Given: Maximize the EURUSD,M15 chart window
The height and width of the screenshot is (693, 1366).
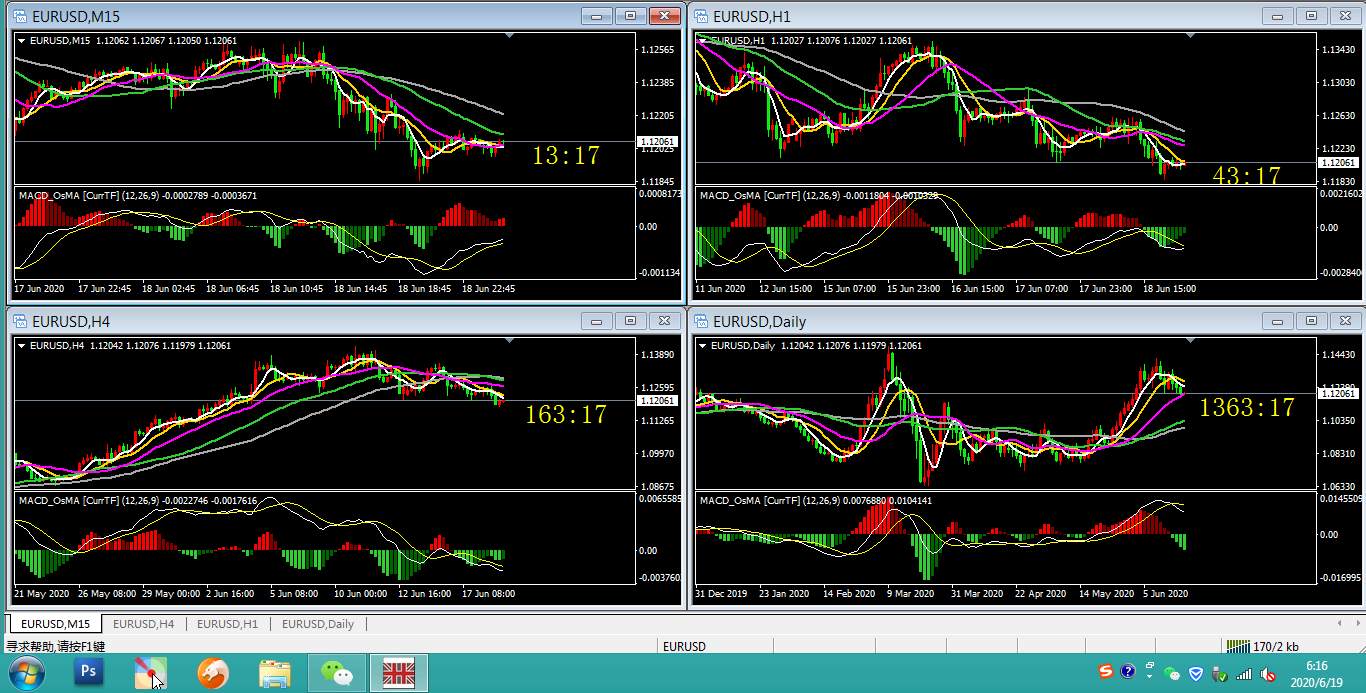Looking at the screenshot, I should tap(630, 15).
